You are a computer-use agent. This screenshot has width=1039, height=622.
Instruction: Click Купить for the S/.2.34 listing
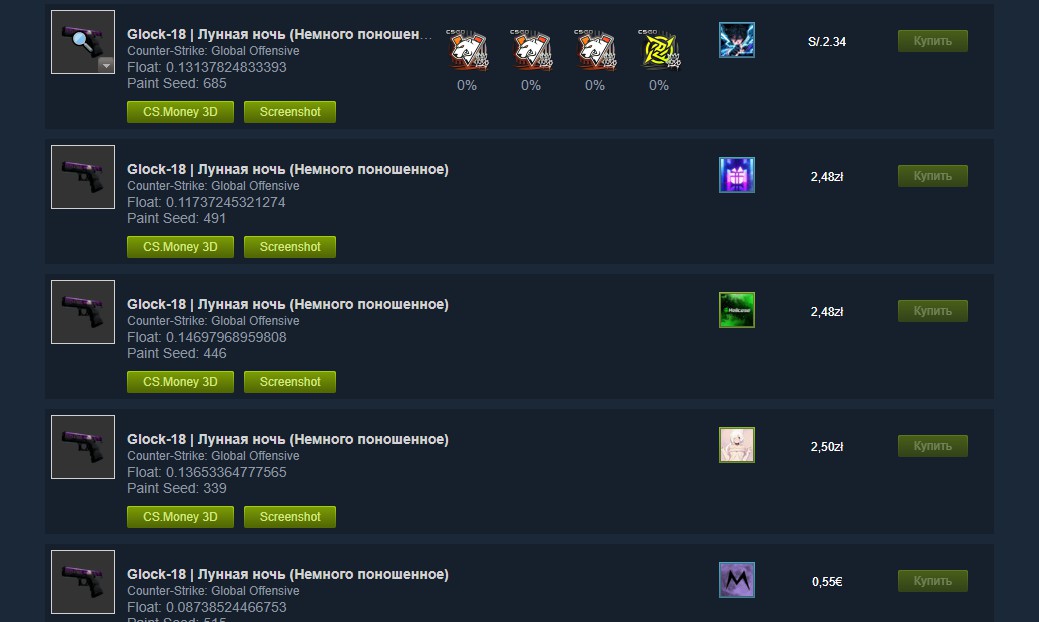point(932,41)
